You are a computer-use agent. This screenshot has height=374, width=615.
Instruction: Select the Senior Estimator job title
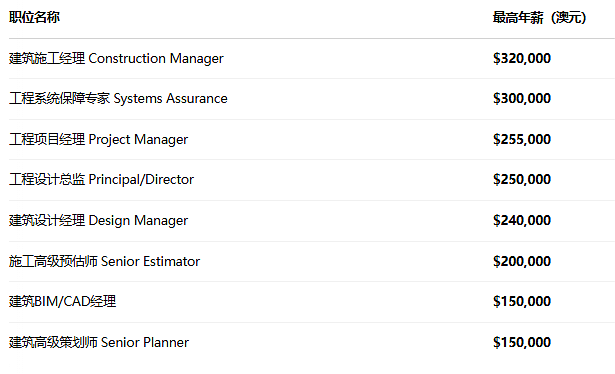(x=104, y=261)
